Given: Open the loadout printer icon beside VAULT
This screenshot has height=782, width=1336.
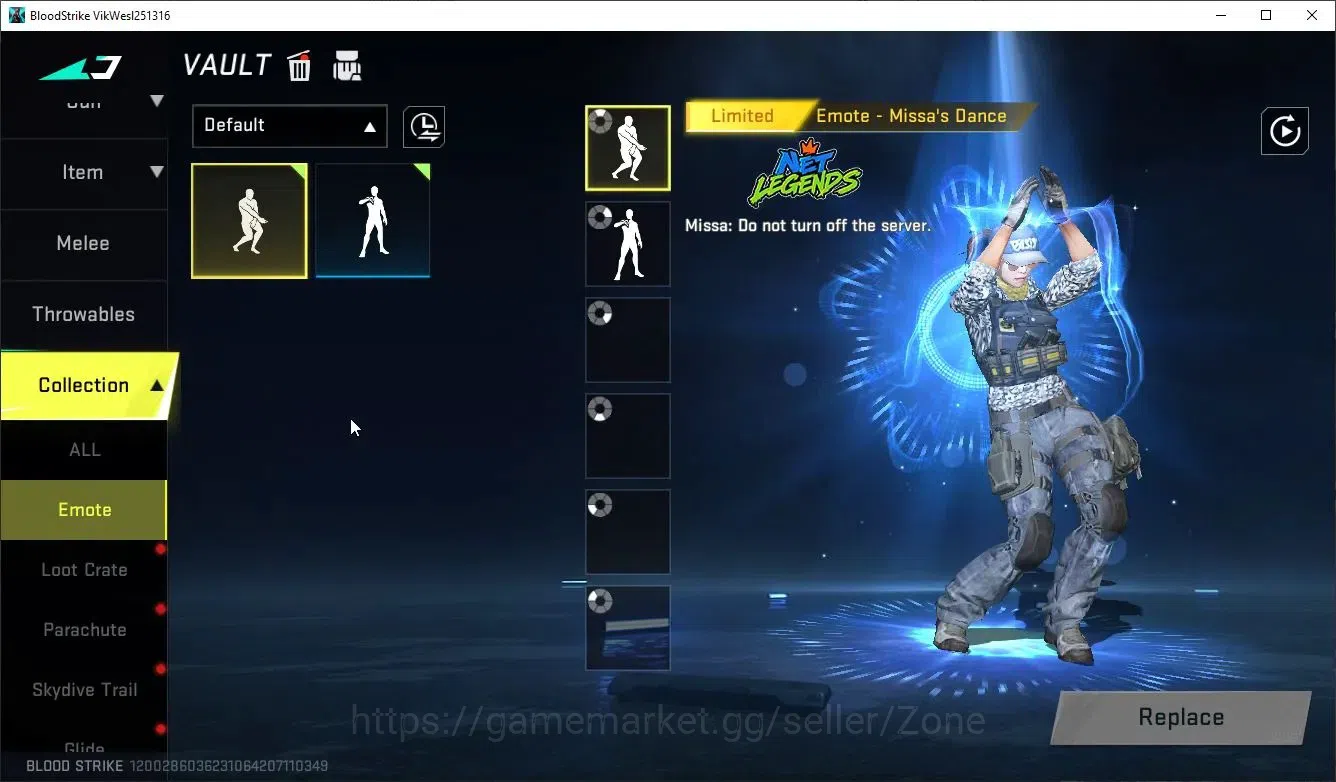Looking at the screenshot, I should click(x=347, y=66).
